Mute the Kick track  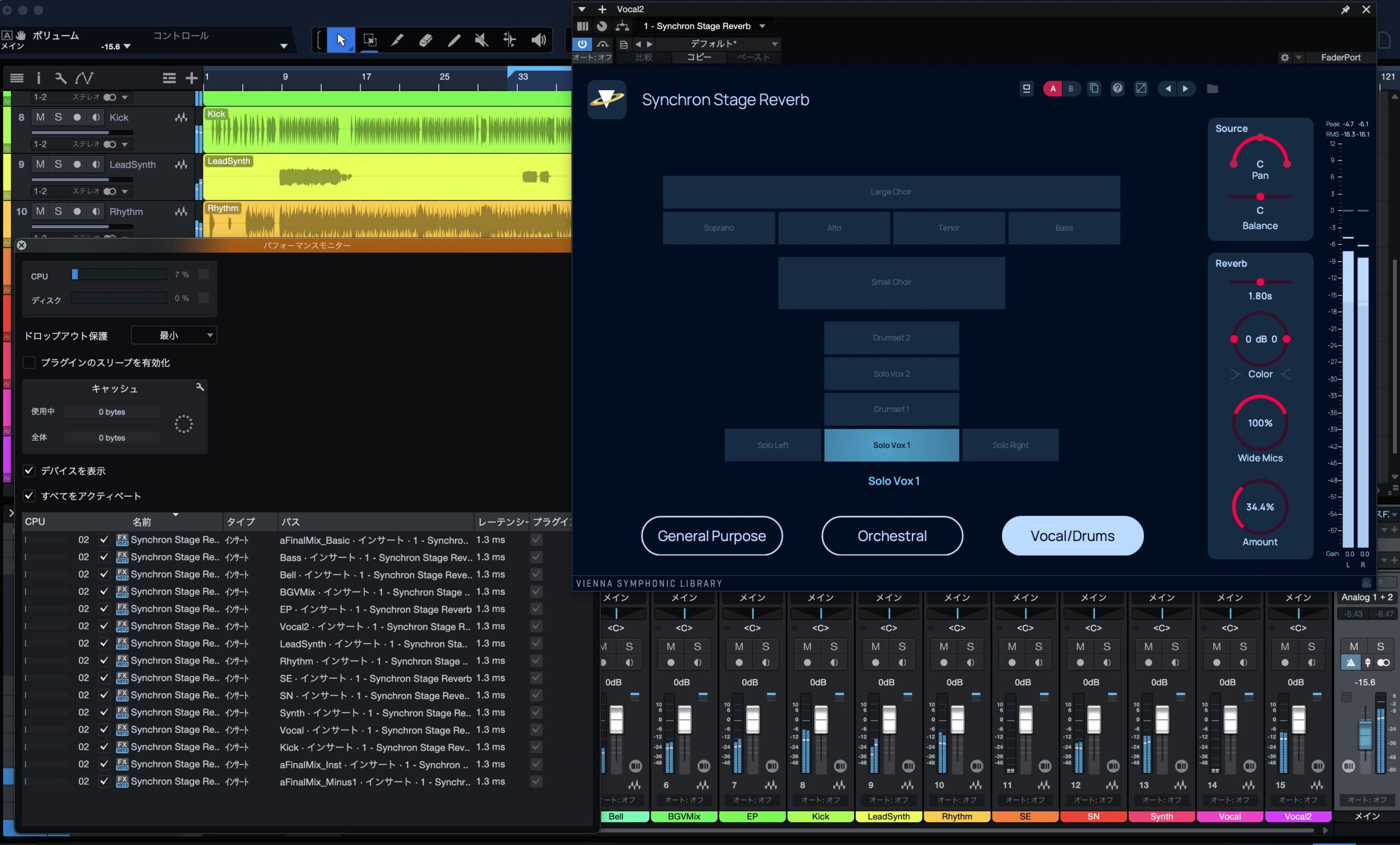coord(40,117)
